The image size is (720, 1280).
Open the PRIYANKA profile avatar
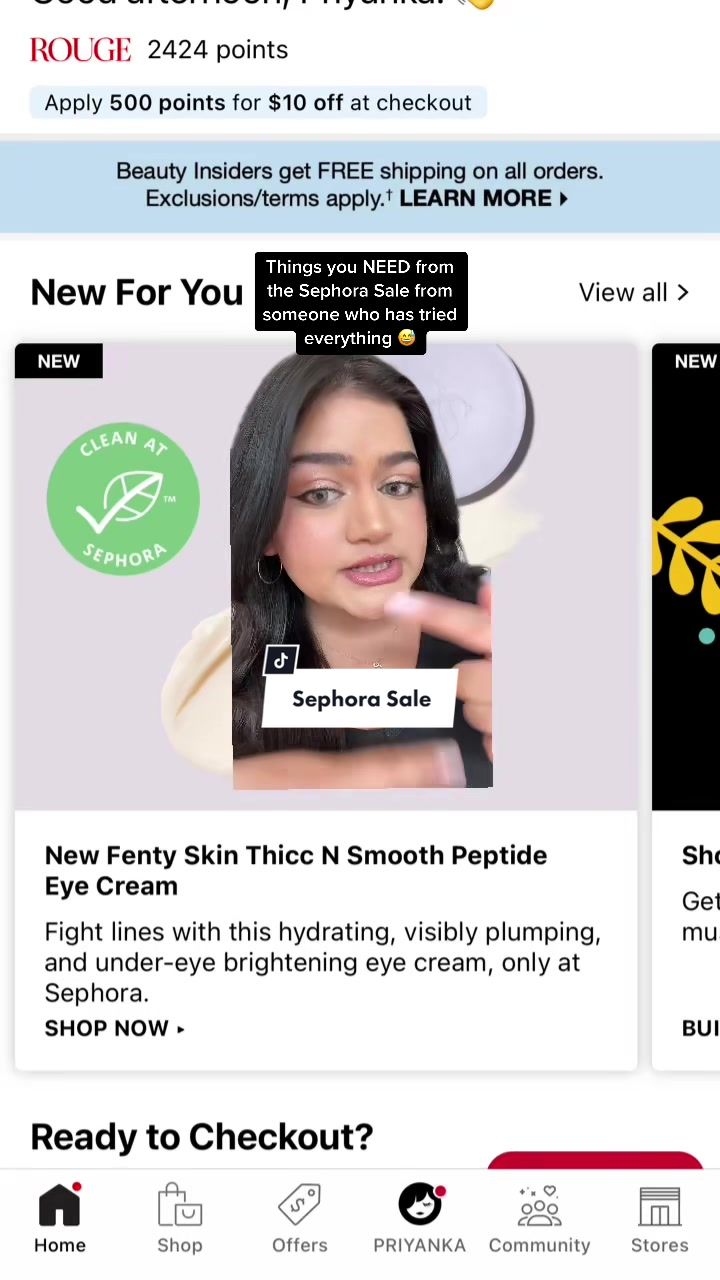coord(420,1204)
